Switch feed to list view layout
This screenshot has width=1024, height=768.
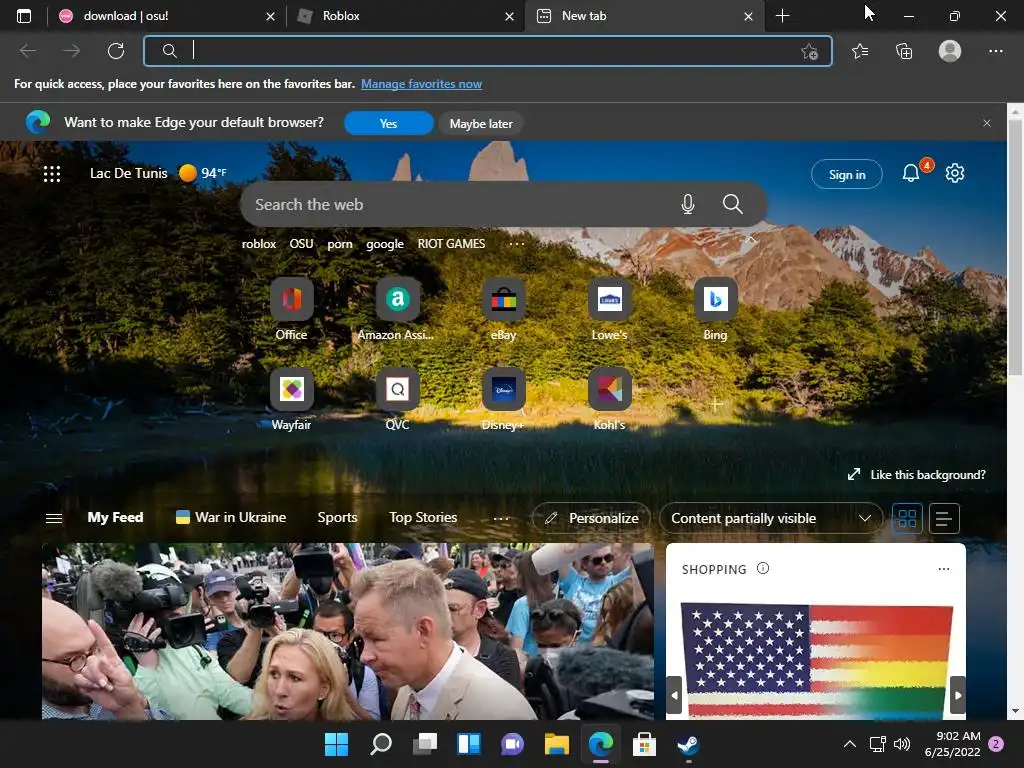(x=944, y=519)
